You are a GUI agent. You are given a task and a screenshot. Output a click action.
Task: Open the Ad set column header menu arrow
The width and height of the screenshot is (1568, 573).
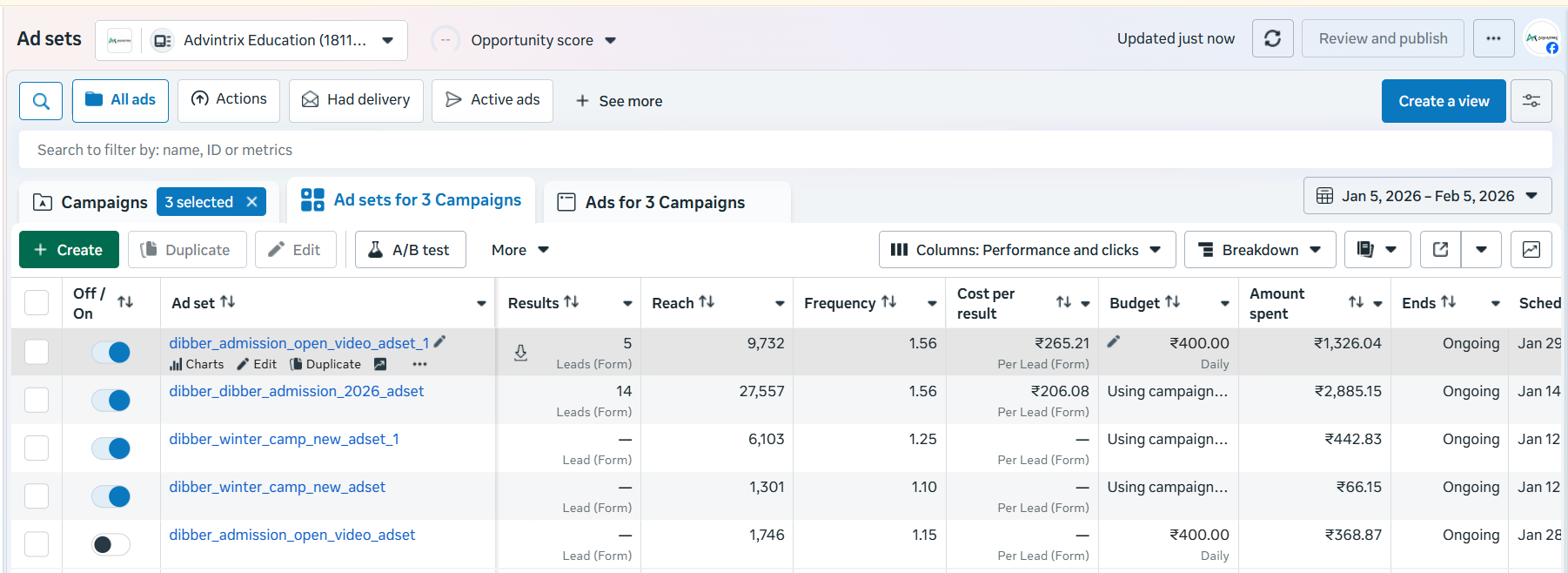[481, 303]
